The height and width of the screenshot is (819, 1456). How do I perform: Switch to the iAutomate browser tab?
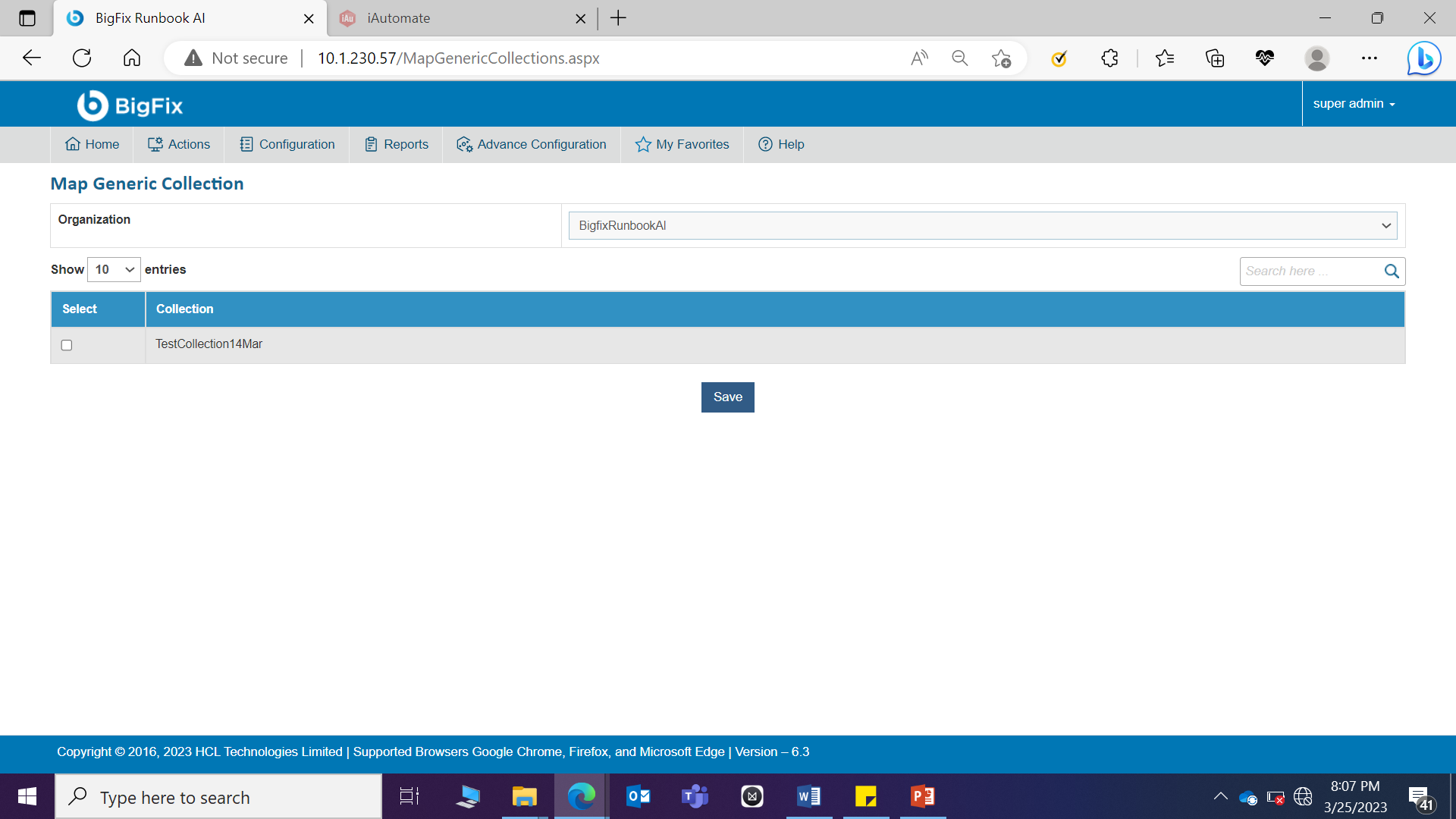[399, 18]
